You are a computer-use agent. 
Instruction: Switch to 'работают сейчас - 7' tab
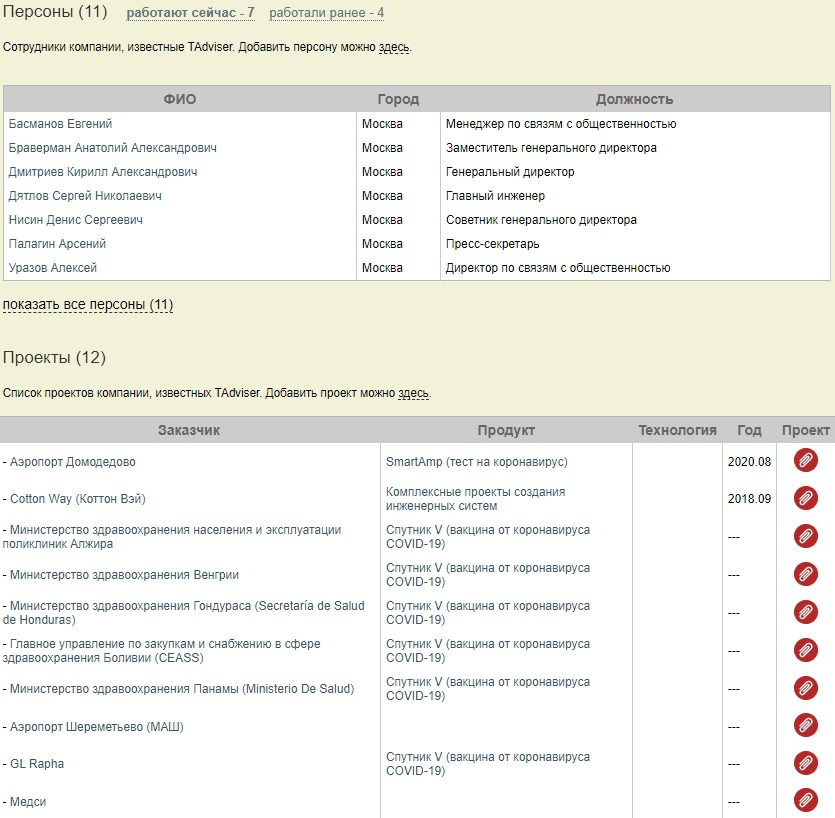pos(190,13)
